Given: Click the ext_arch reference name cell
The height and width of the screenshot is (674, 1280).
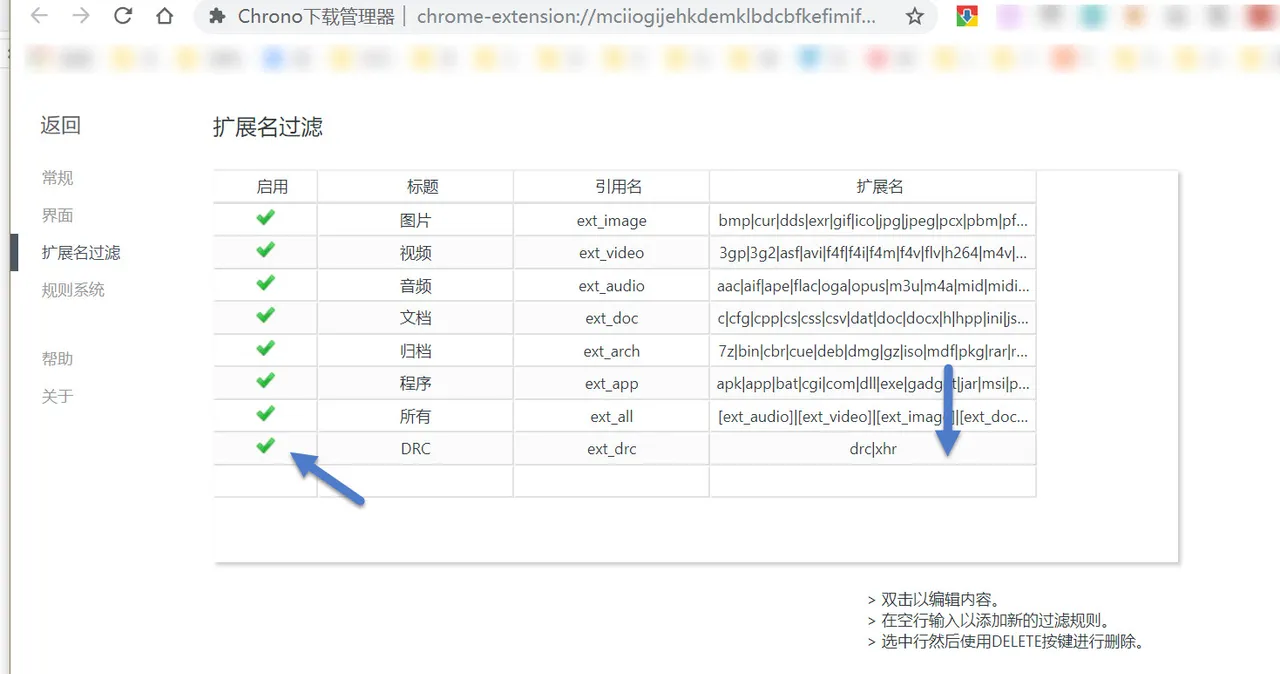Looking at the screenshot, I should coord(612,351).
